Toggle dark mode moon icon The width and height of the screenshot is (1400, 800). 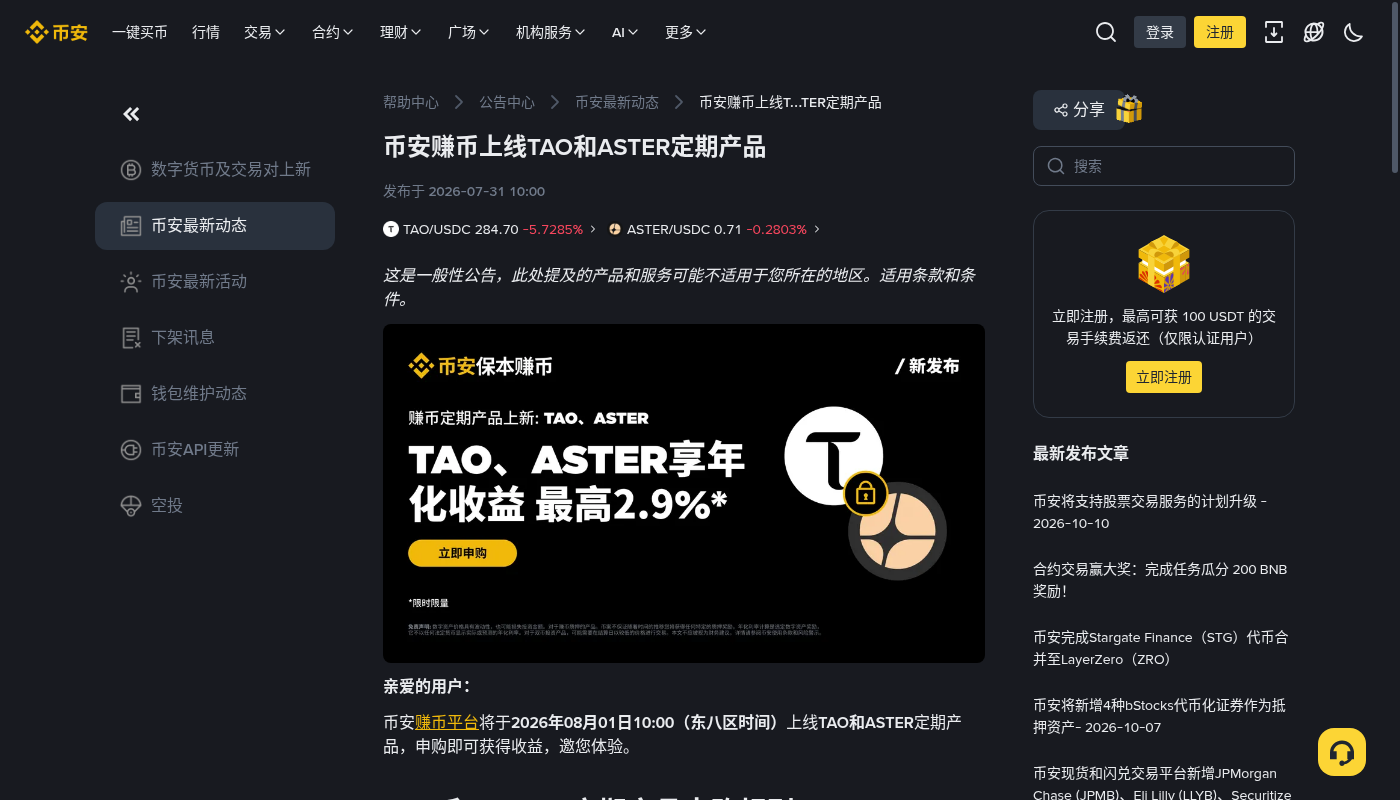[1354, 32]
